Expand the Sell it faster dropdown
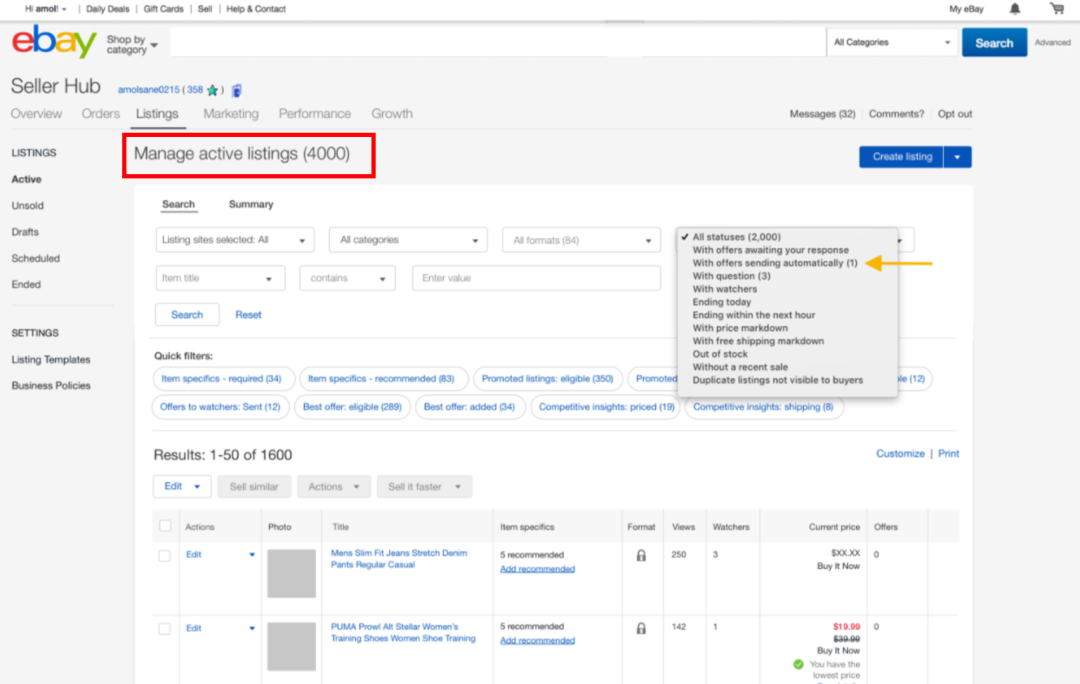This screenshot has height=684, width=1080. pos(424,487)
